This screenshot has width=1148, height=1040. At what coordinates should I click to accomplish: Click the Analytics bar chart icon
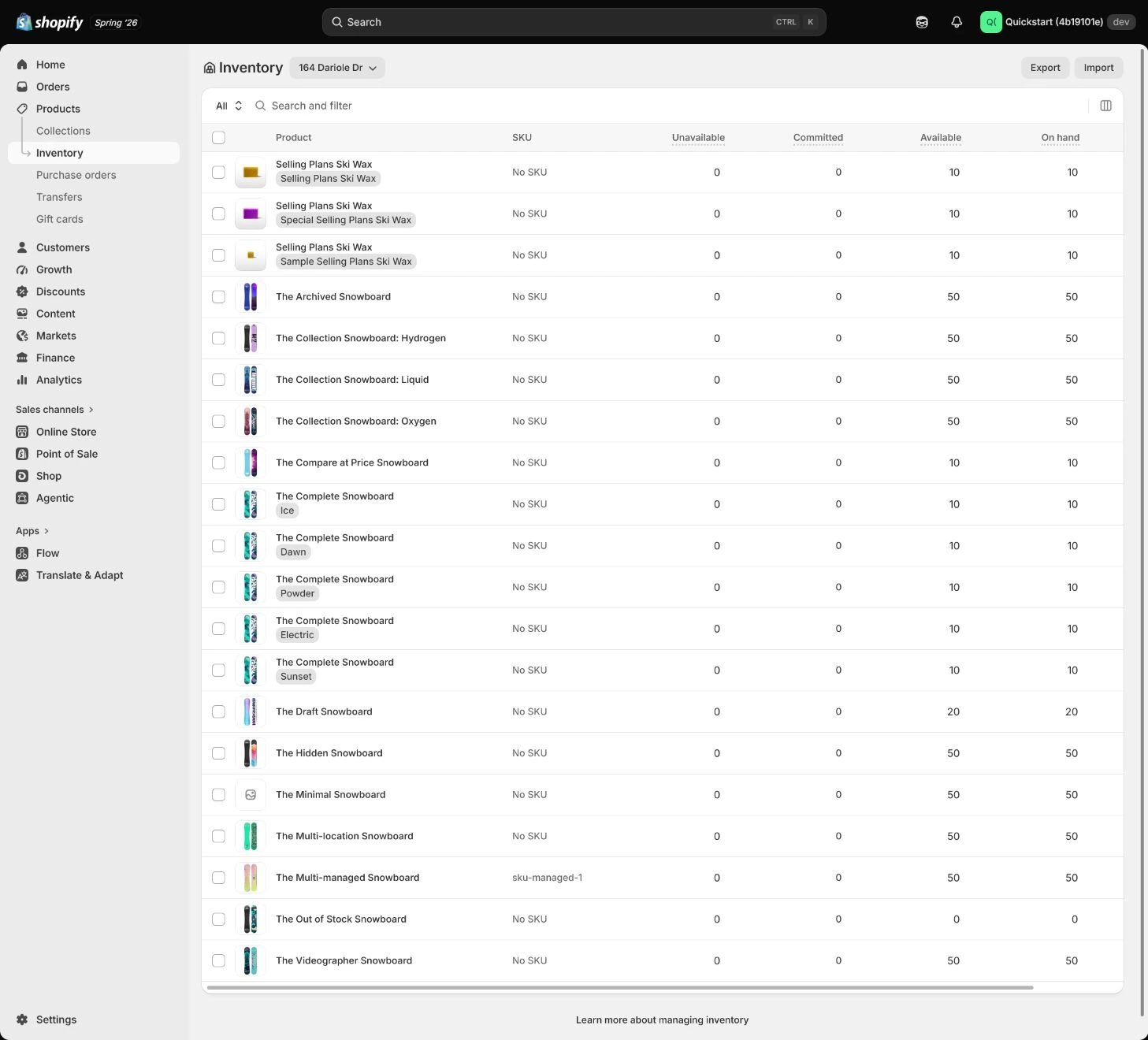22,380
